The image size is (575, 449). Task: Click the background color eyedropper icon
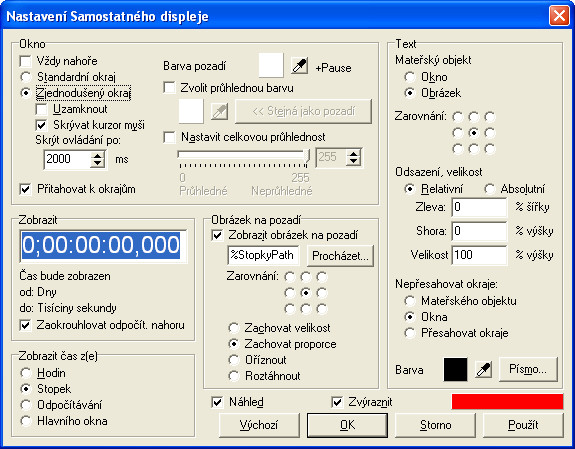click(299, 66)
